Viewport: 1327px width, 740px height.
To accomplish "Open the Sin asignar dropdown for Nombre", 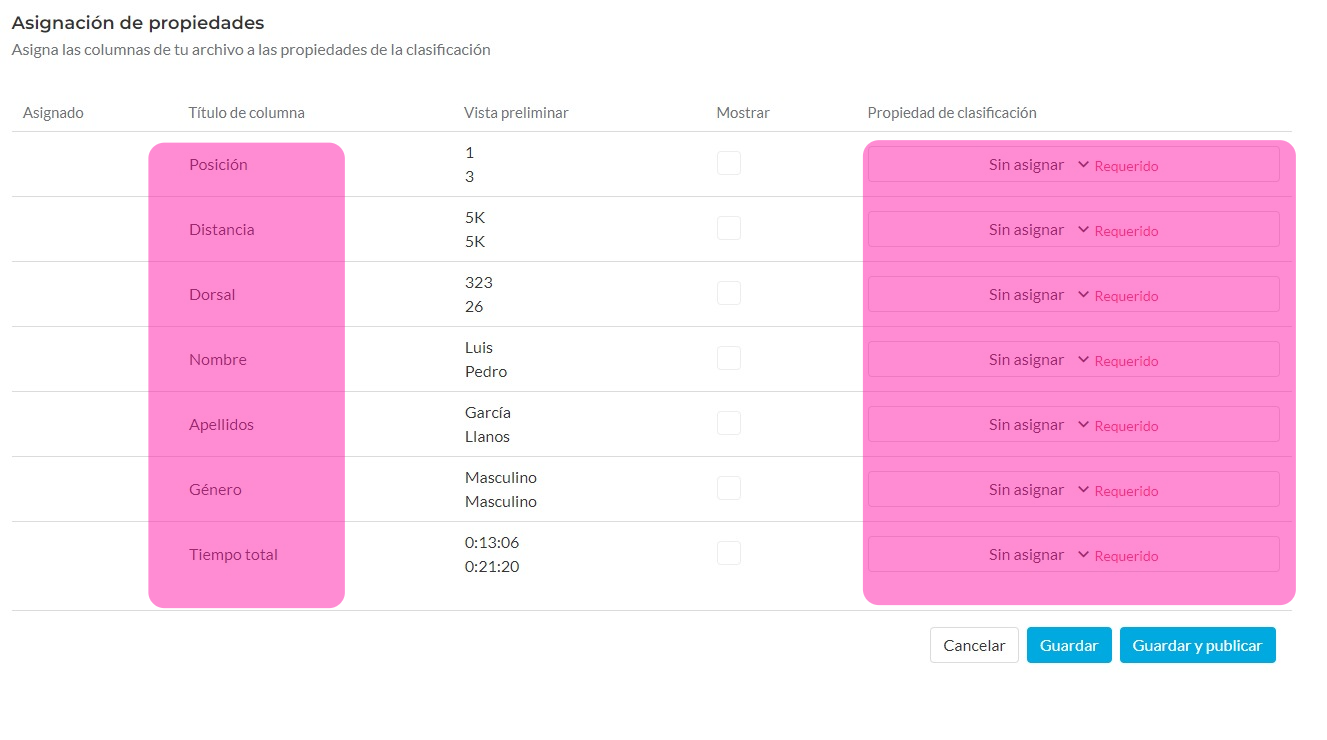I will tap(1073, 359).
